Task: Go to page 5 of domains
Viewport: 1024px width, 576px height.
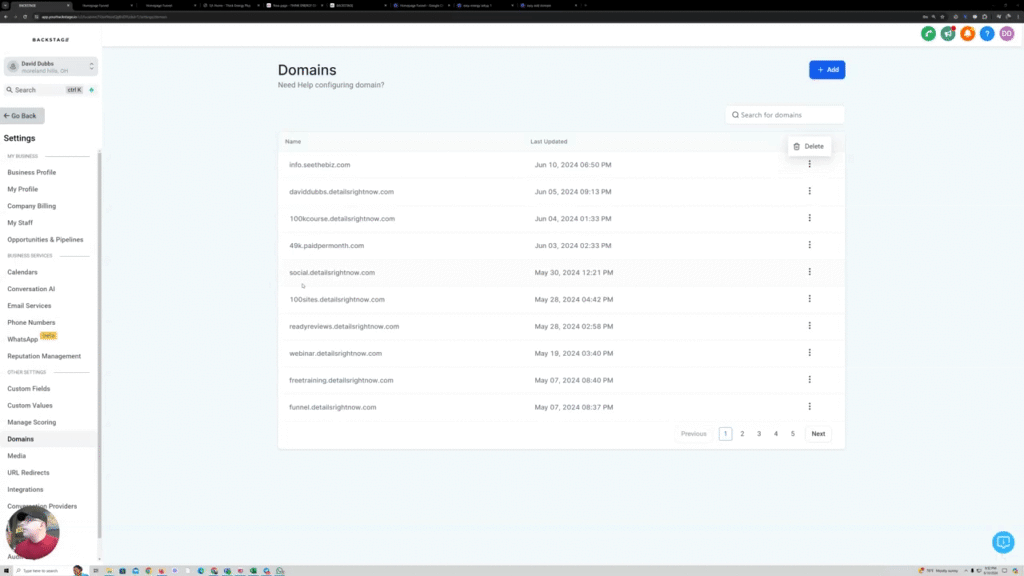Action: pyautogui.click(x=793, y=434)
